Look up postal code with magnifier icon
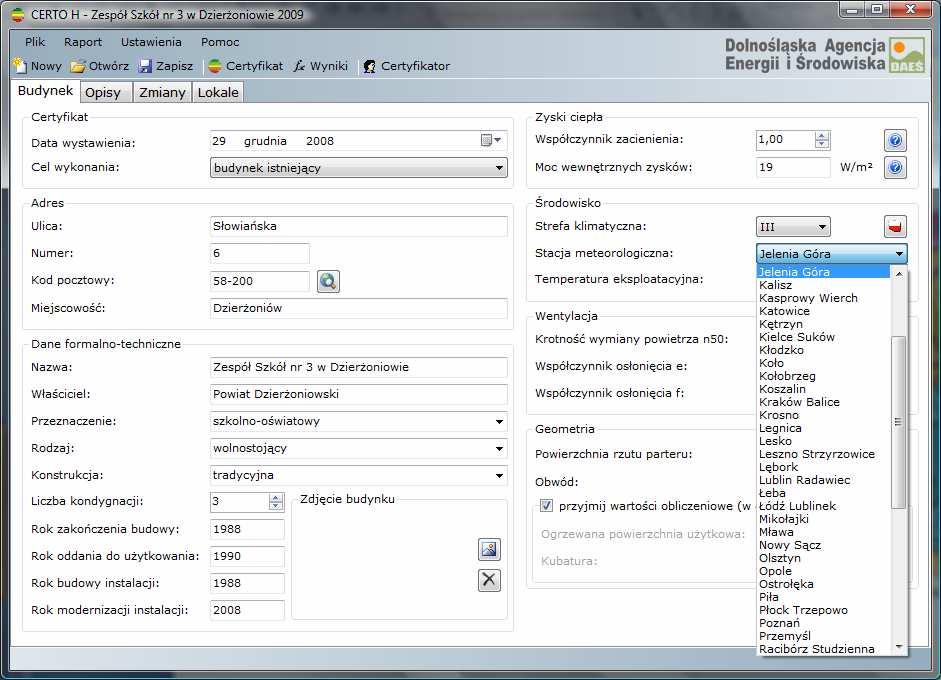The width and height of the screenshot is (941, 680). point(328,281)
